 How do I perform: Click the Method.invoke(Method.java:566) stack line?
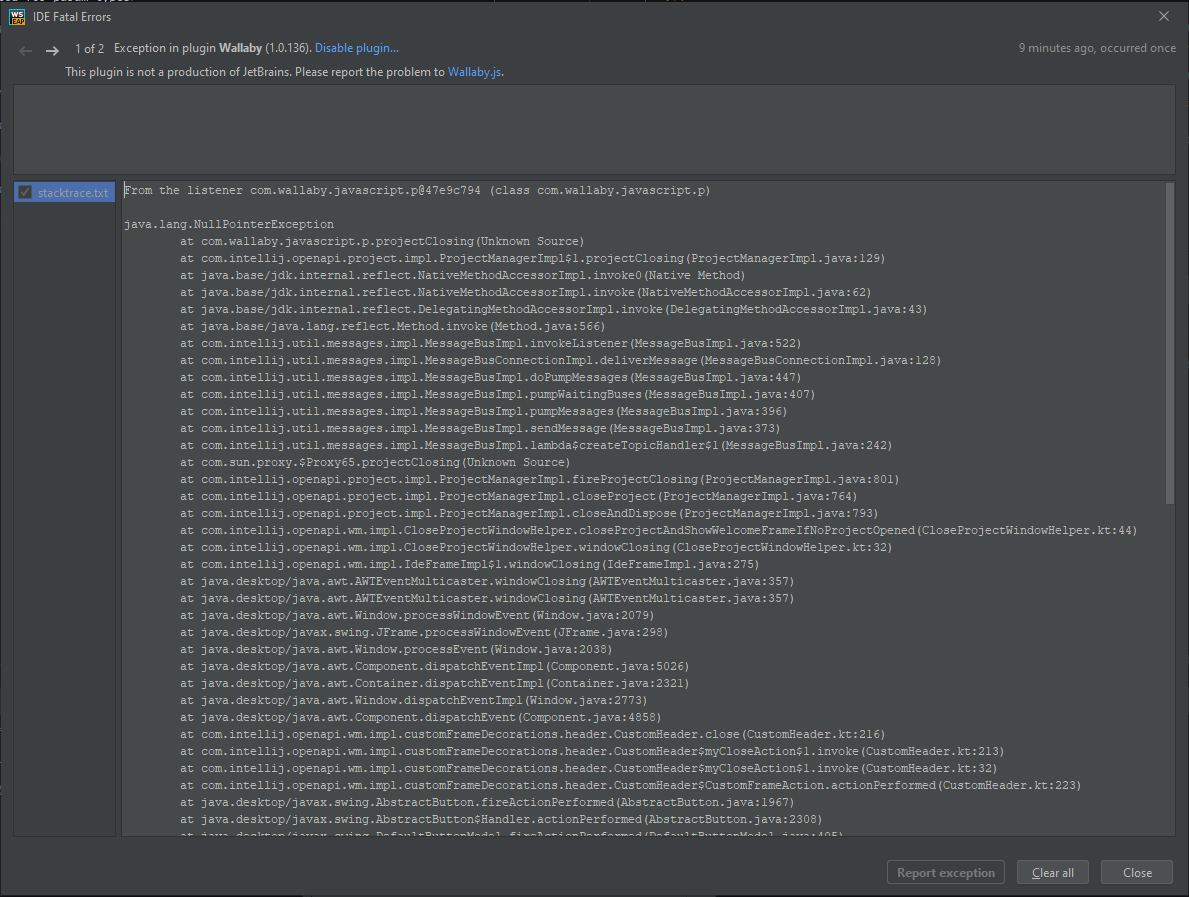(393, 326)
